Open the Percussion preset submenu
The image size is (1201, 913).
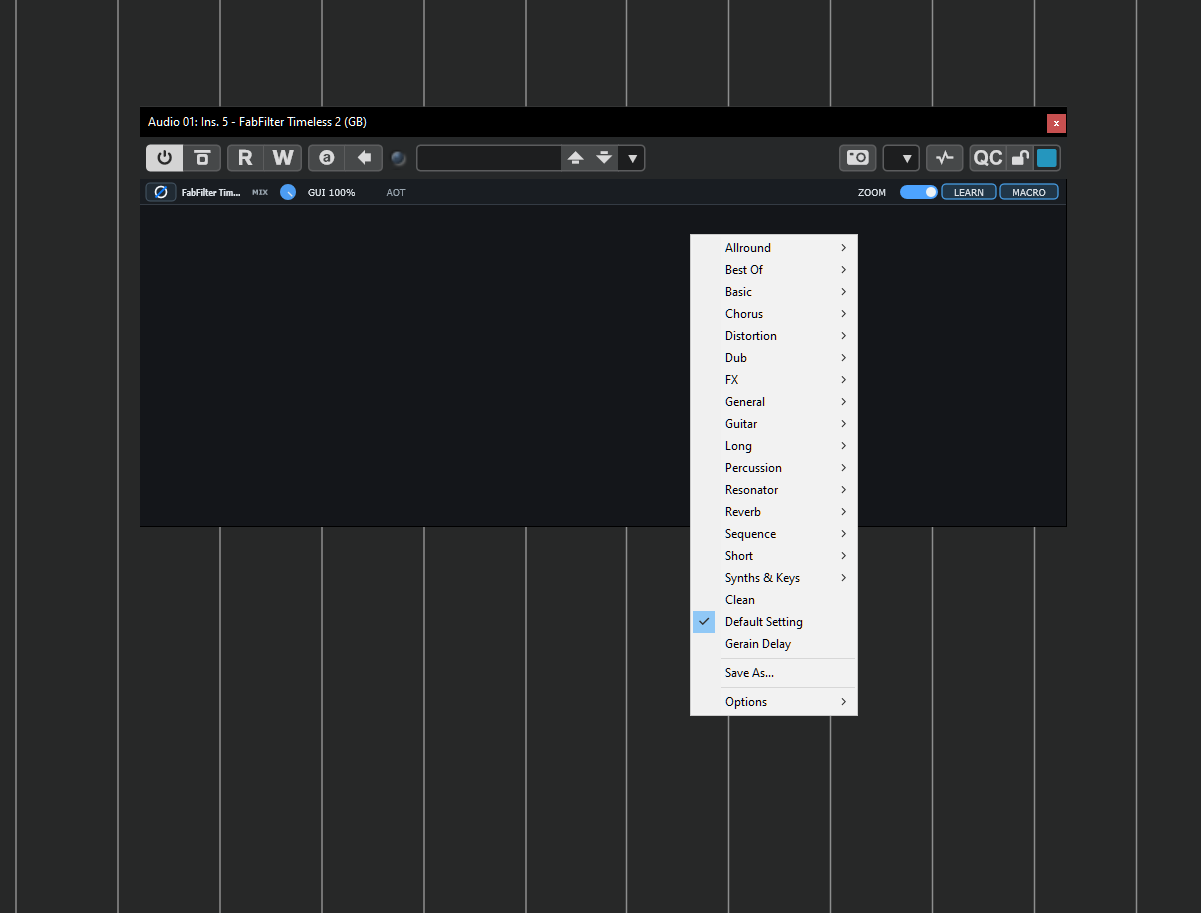tap(774, 468)
